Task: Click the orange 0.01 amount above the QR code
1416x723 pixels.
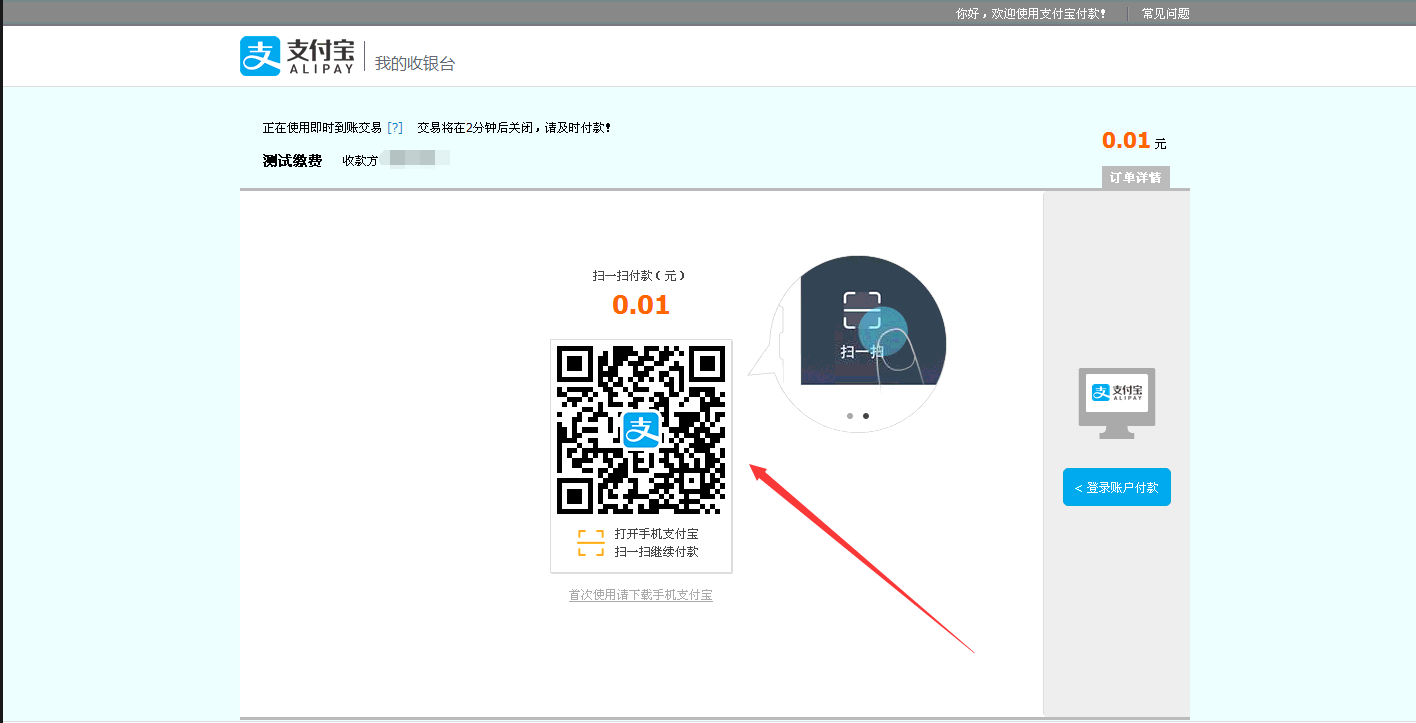Action: (x=641, y=305)
